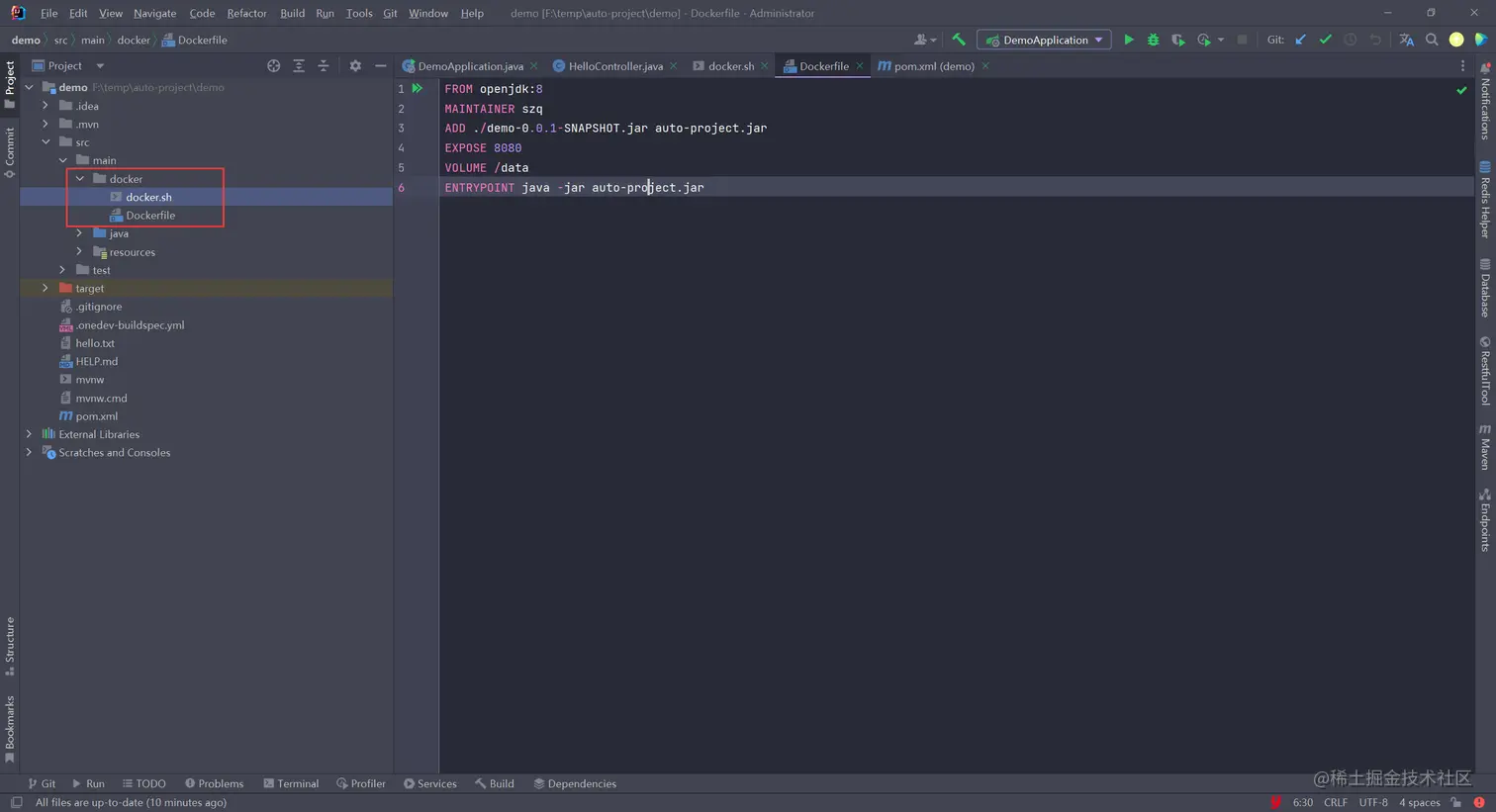Toggle the Bookmarks tool window stripe button
This screenshot has width=1496, height=812.
[10, 730]
